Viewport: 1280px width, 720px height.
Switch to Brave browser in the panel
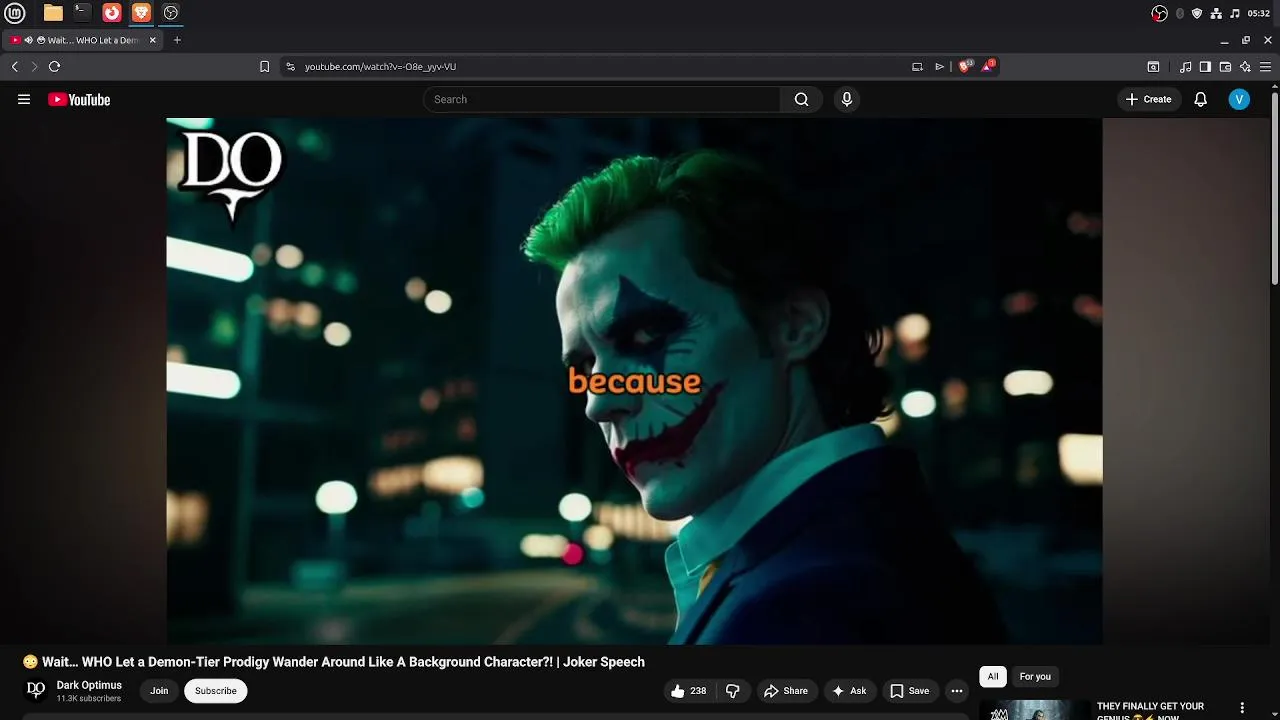pyautogui.click(x=141, y=13)
